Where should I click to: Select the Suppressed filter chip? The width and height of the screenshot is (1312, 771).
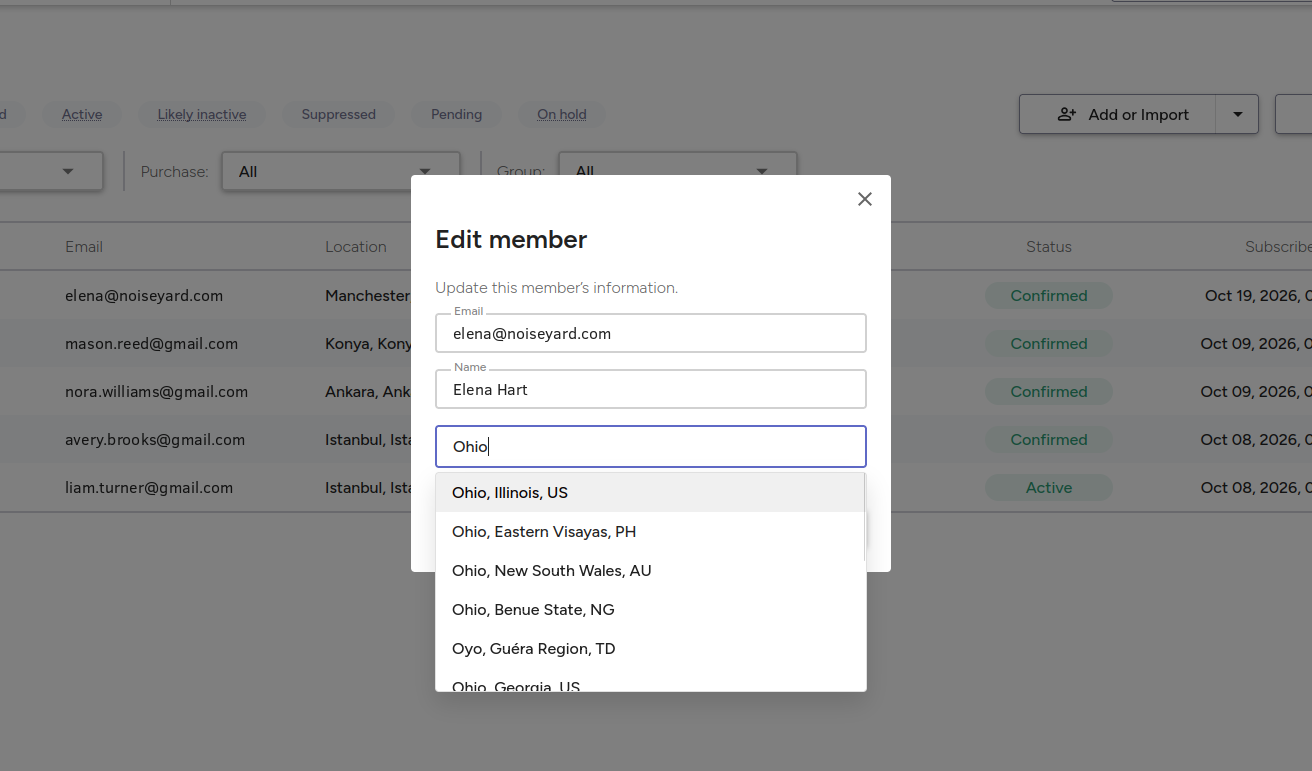[338, 115]
